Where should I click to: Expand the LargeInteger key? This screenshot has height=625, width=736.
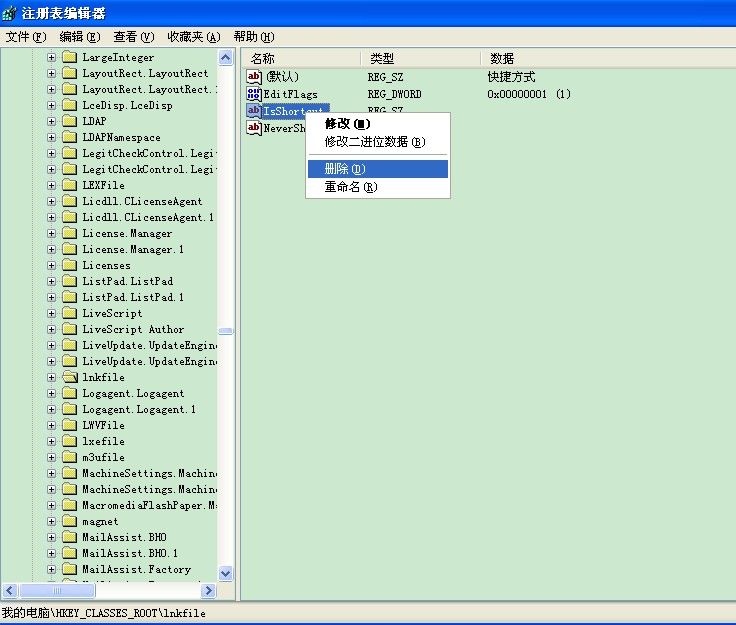pos(51,57)
